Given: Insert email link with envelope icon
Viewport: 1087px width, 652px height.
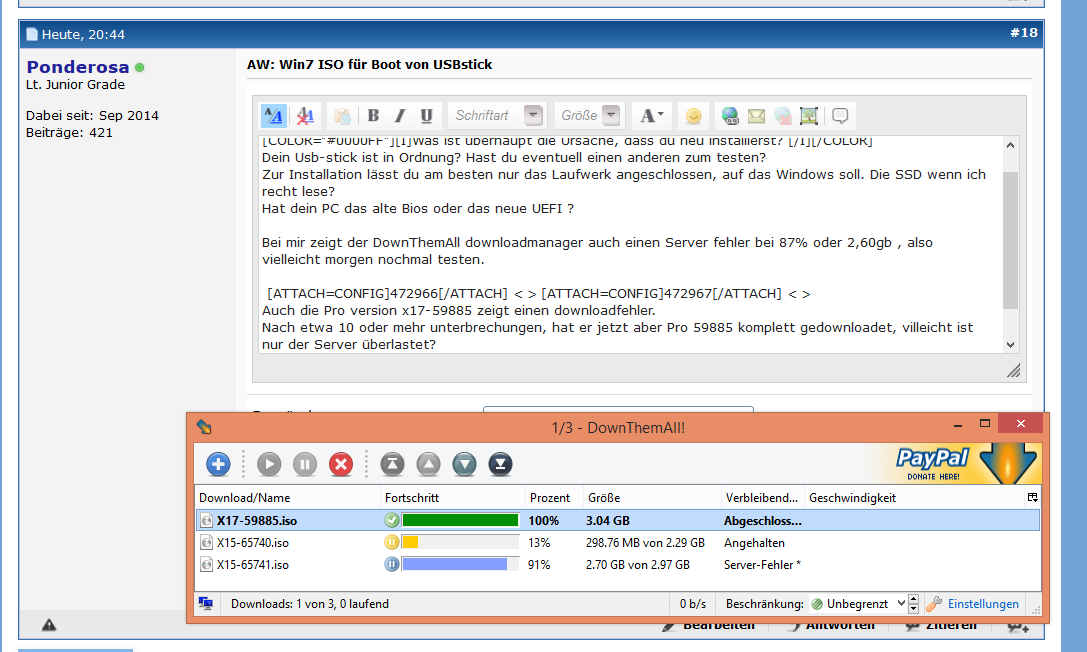Looking at the screenshot, I should click(x=756, y=116).
